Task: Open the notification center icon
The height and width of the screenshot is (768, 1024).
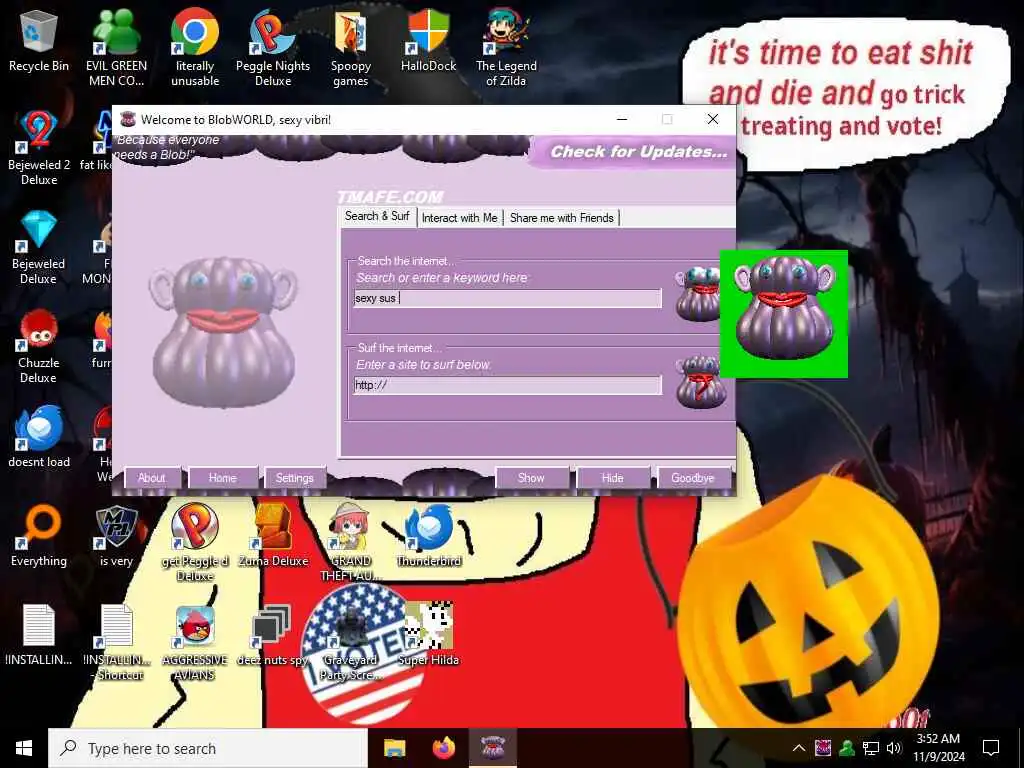Action: click(x=991, y=748)
